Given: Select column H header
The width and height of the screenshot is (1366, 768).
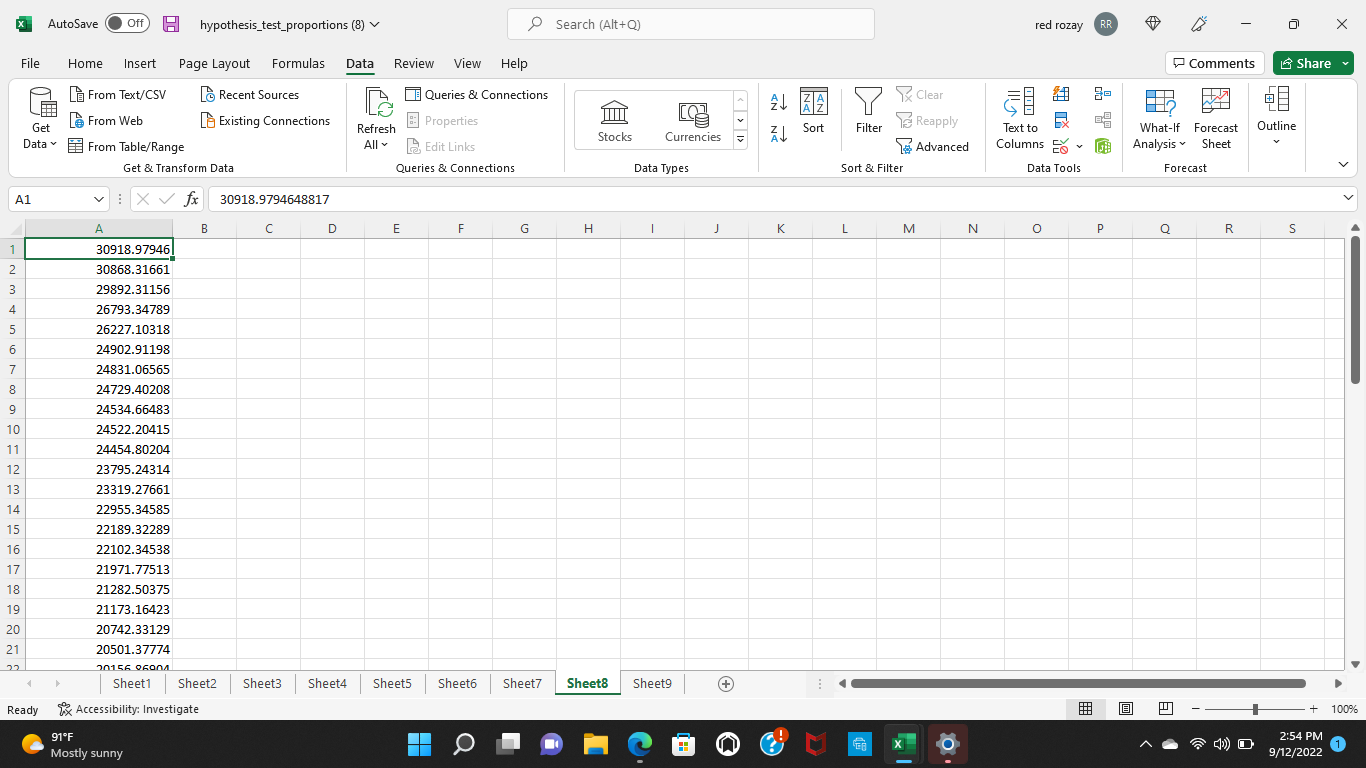Looking at the screenshot, I should (588, 229).
